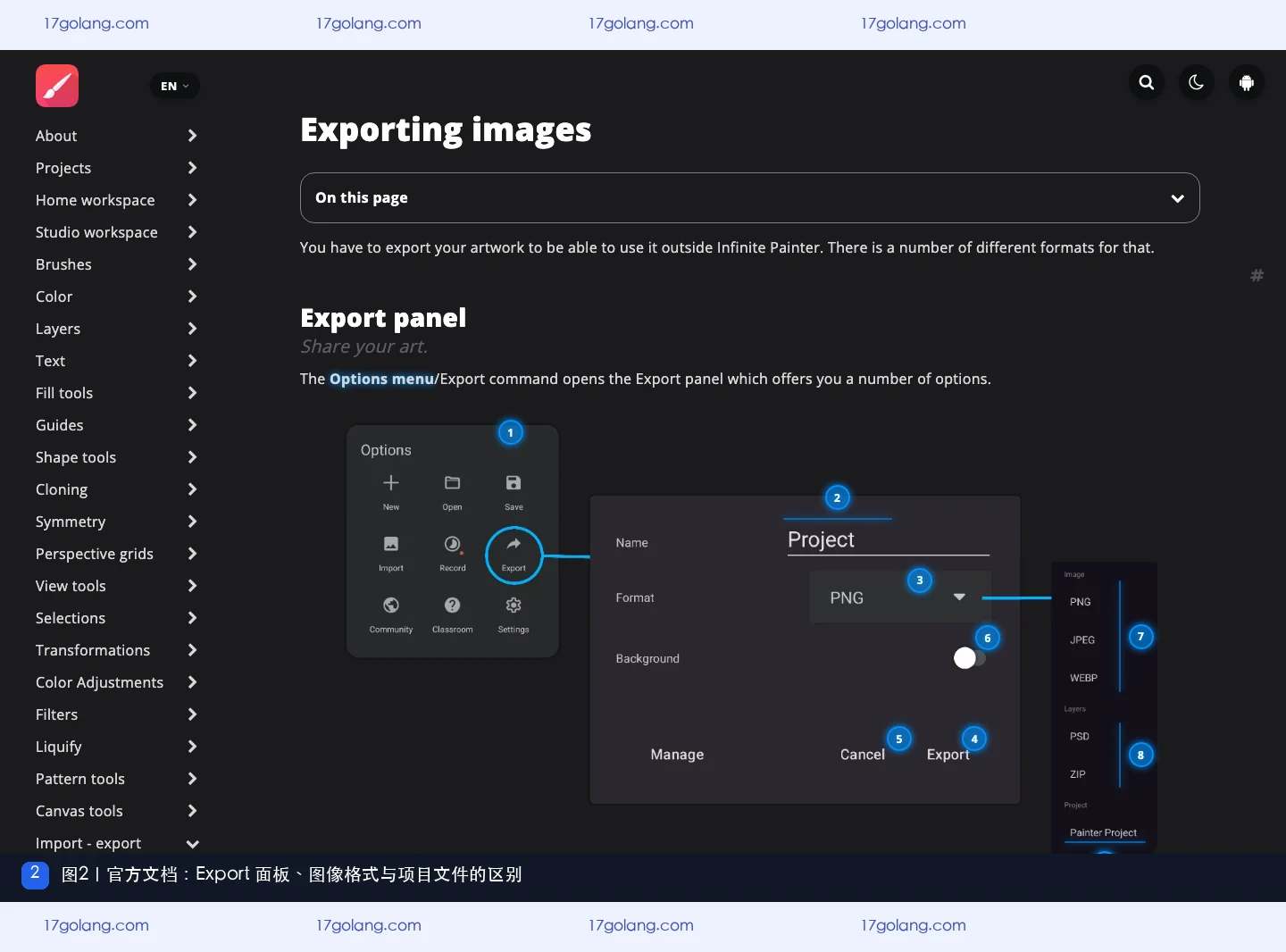The height and width of the screenshot is (952, 1286).
Task: Click the Android icon button
Action: 1247,83
